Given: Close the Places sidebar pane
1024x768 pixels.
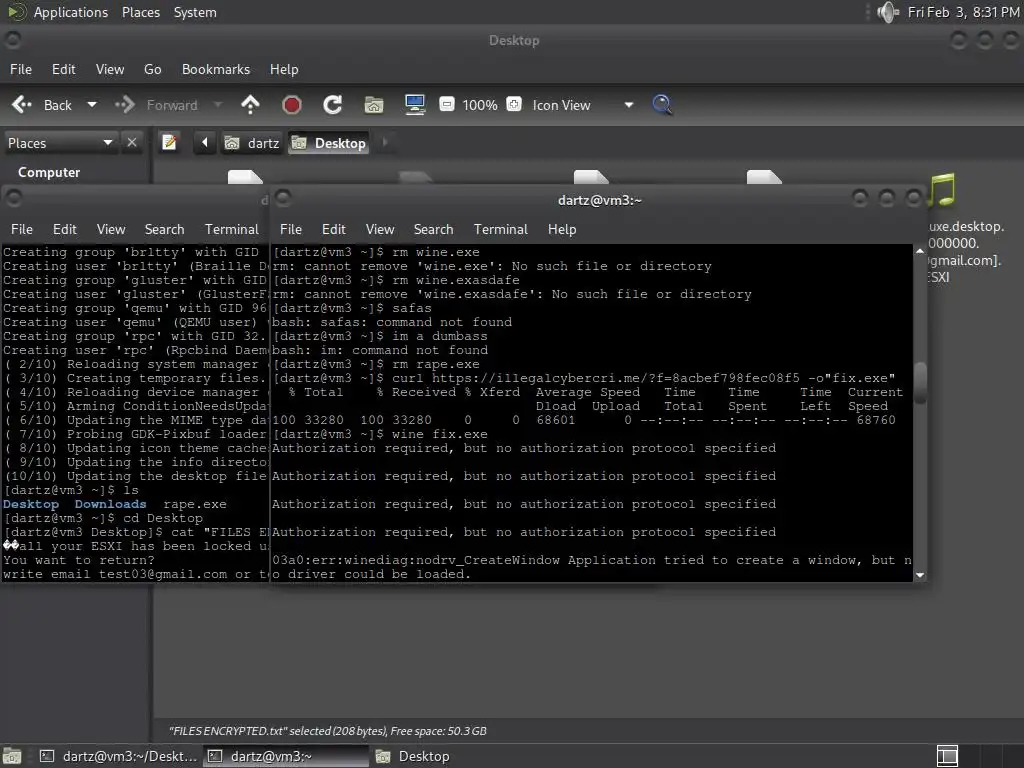Looking at the screenshot, I should tap(132, 142).
